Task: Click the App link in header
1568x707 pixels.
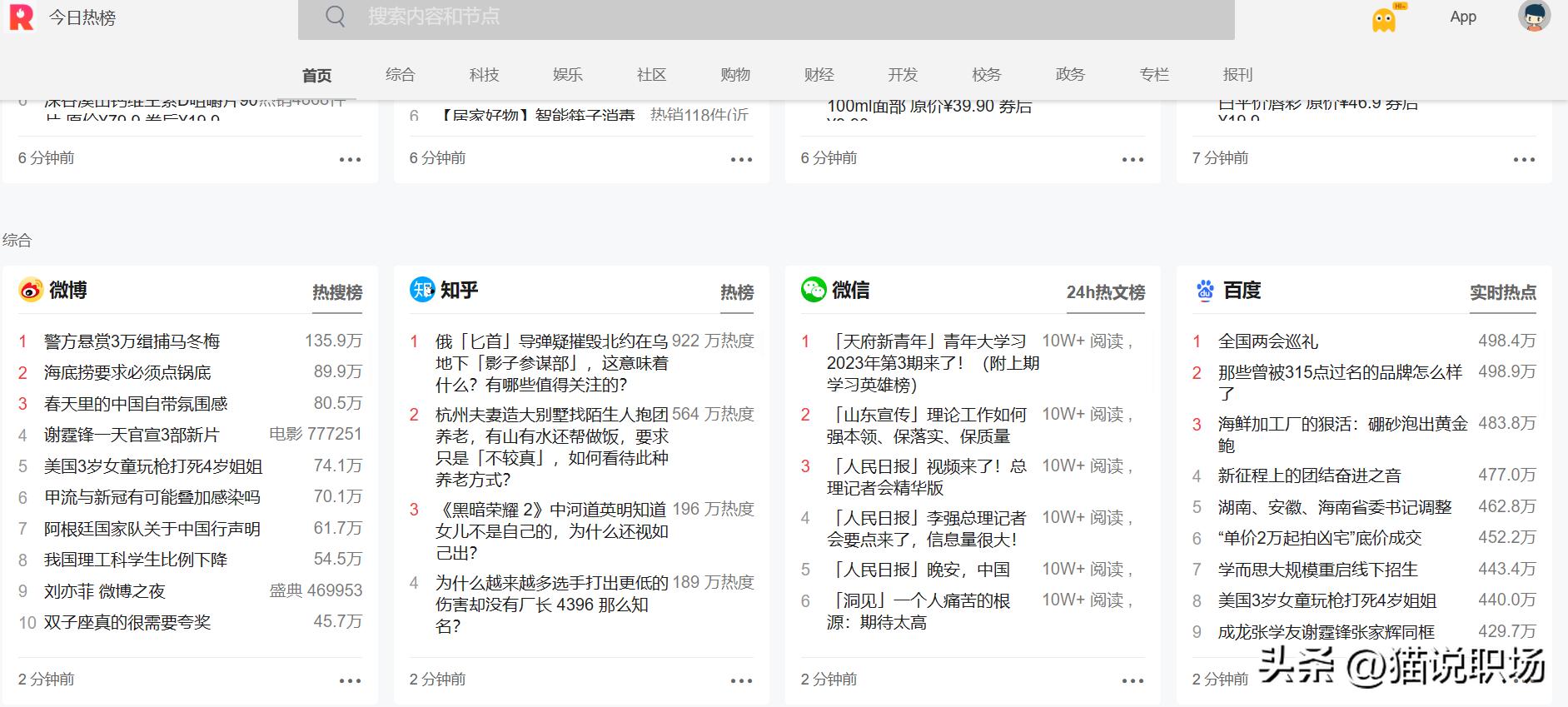Action: pyautogui.click(x=1463, y=17)
